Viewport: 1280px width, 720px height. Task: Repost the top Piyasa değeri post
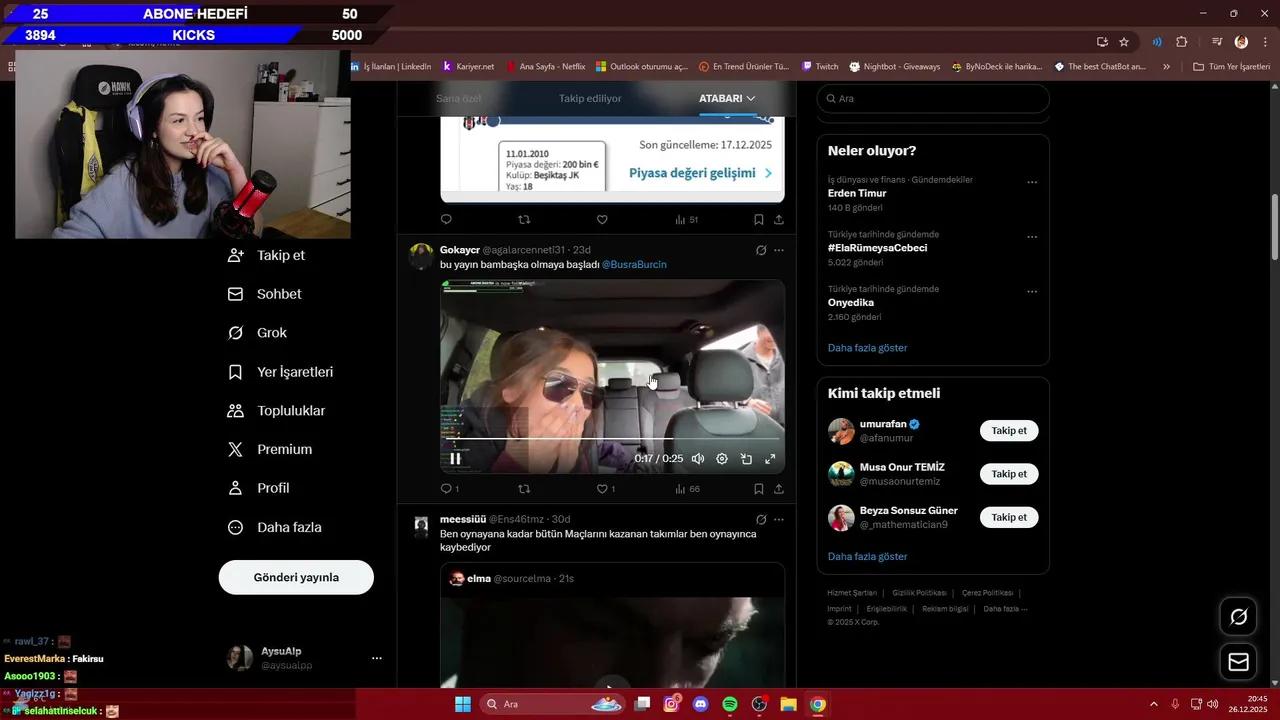(x=524, y=219)
